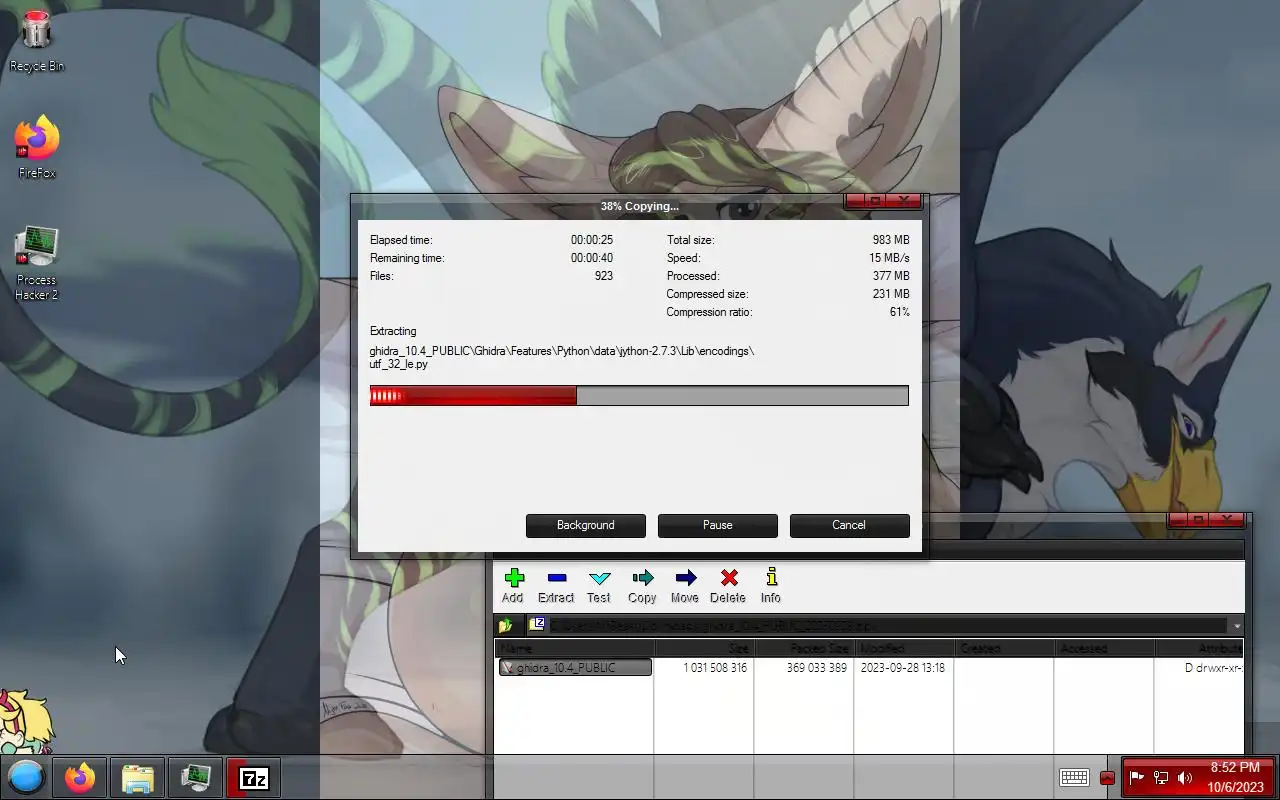Click the Start orb on the taskbar
The width and height of the screenshot is (1280, 800).
click(x=26, y=777)
